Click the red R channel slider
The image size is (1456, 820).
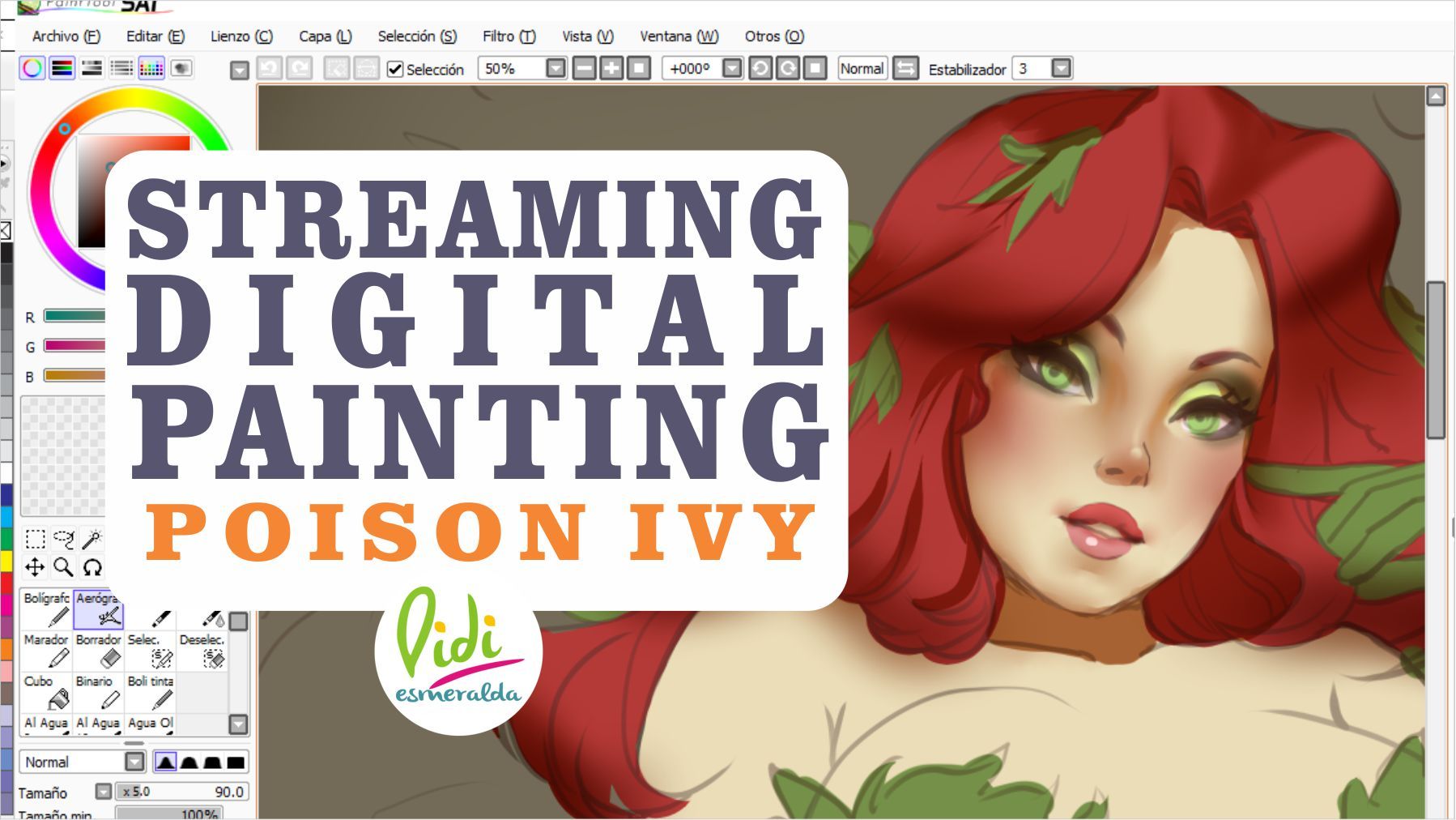[x=75, y=316]
